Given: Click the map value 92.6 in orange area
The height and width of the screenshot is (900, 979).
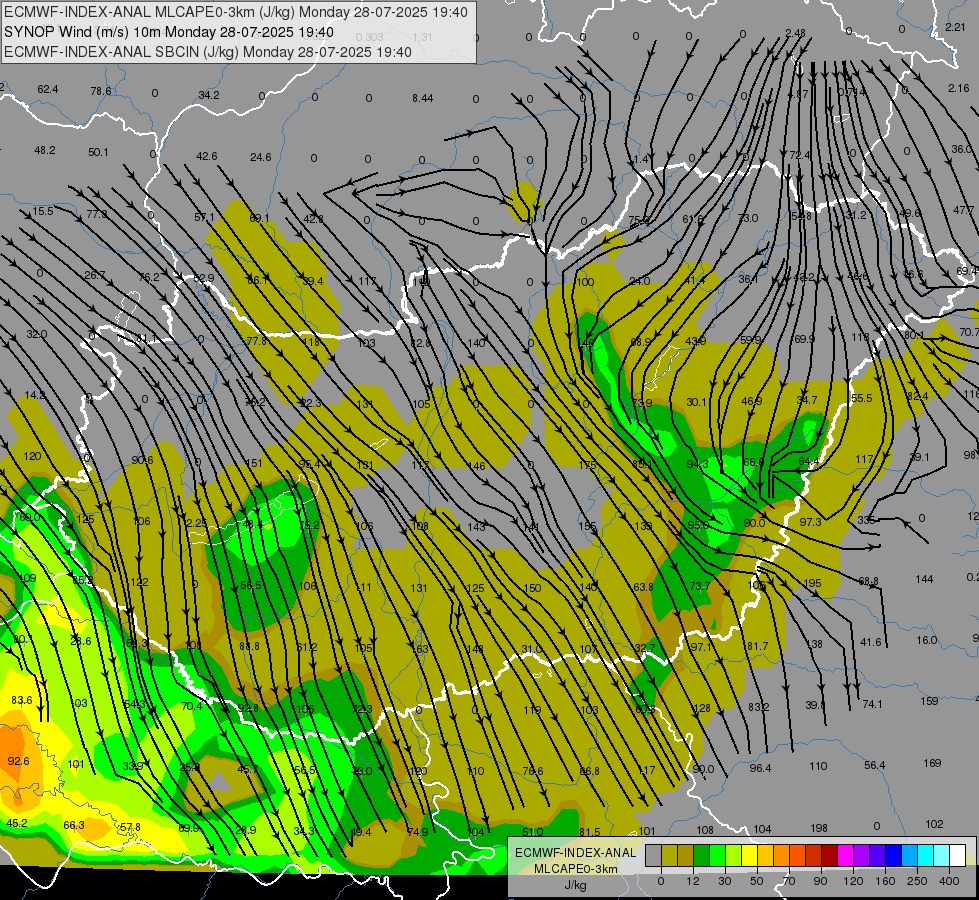Looking at the screenshot, I should pyautogui.click(x=18, y=761).
